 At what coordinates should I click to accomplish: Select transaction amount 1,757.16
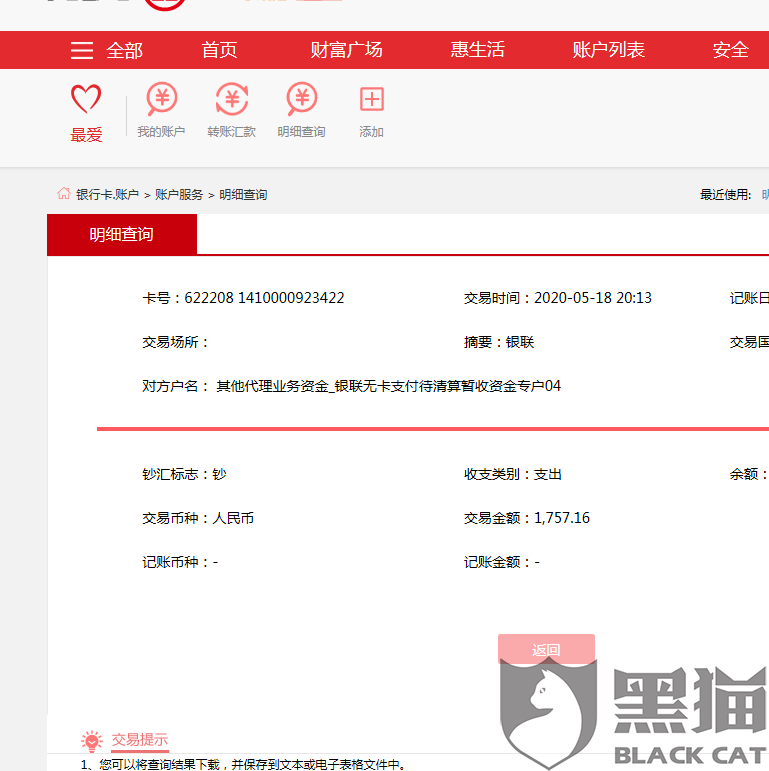pos(562,518)
